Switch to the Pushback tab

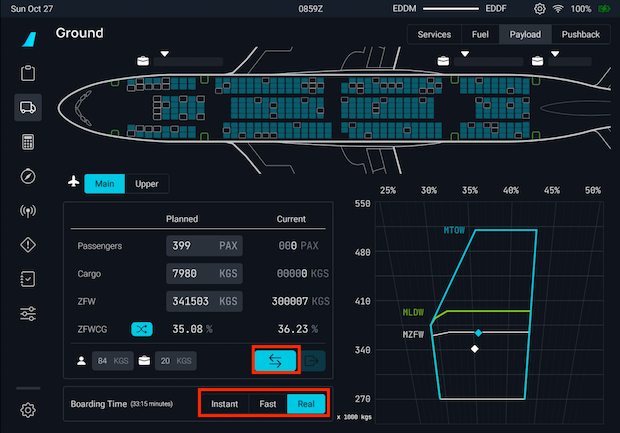pyautogui.click(x=581, y=34)
